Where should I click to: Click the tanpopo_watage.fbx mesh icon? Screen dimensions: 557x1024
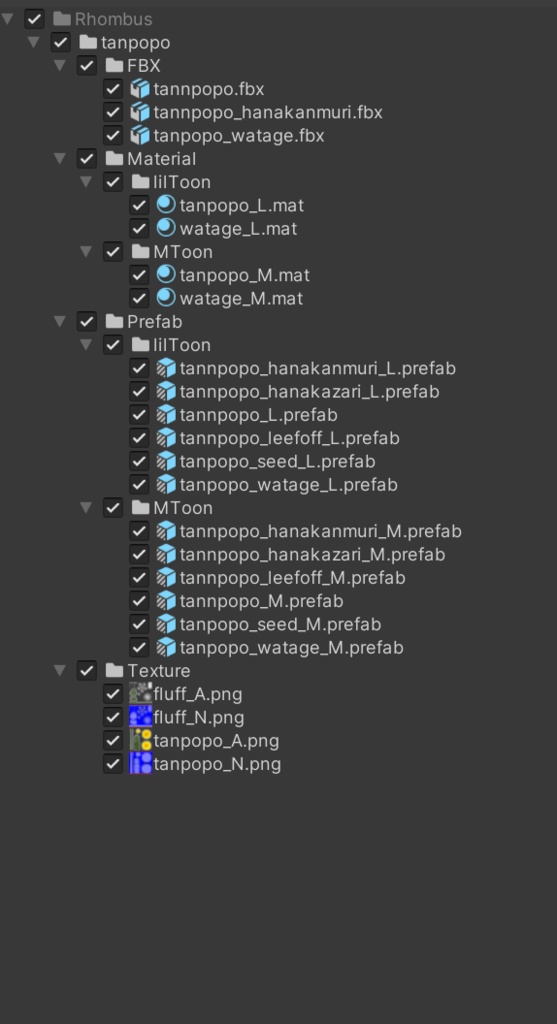tap(140, 135)
